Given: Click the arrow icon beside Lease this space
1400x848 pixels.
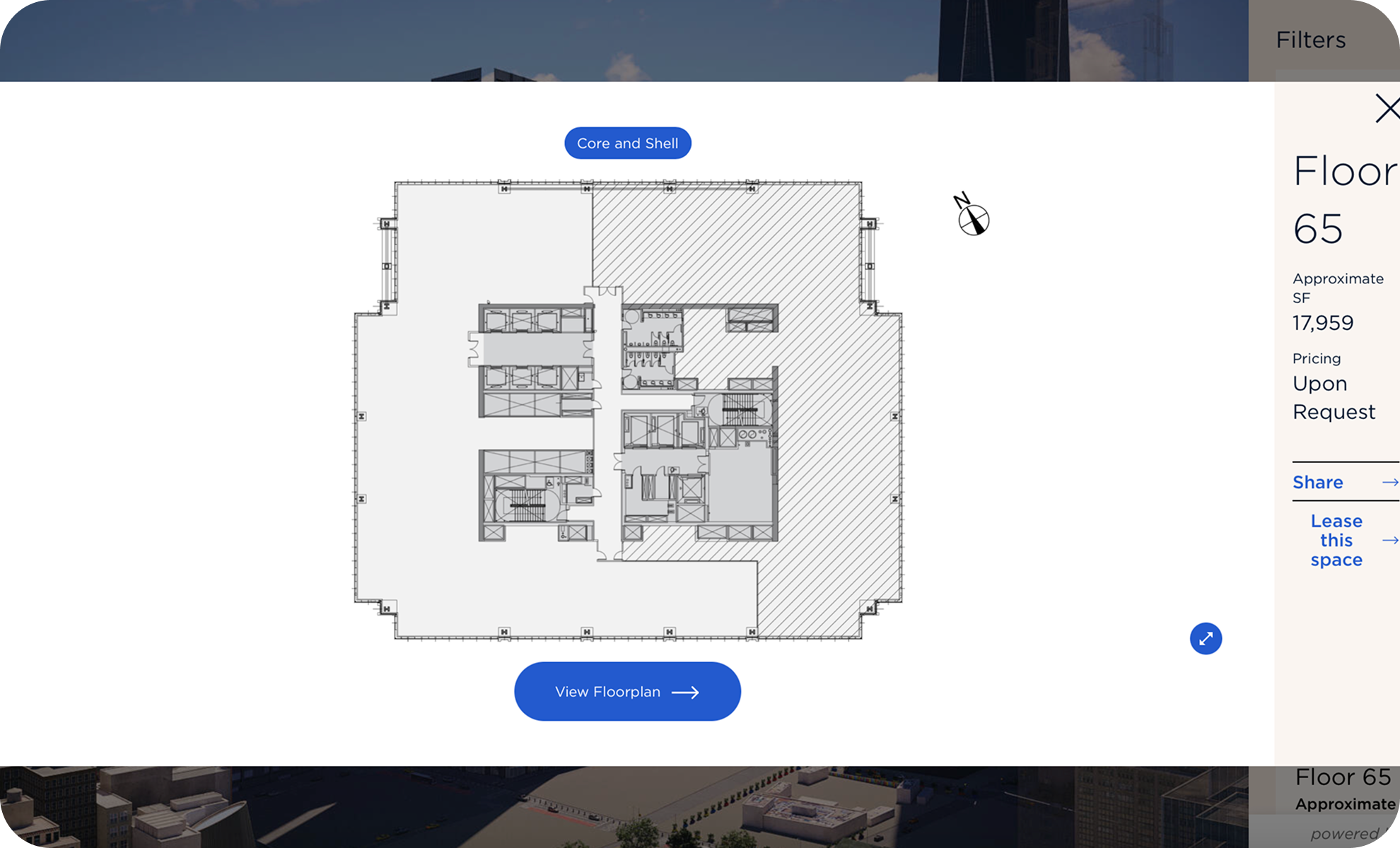Looking at the screenshot, I should point(1390,540).
